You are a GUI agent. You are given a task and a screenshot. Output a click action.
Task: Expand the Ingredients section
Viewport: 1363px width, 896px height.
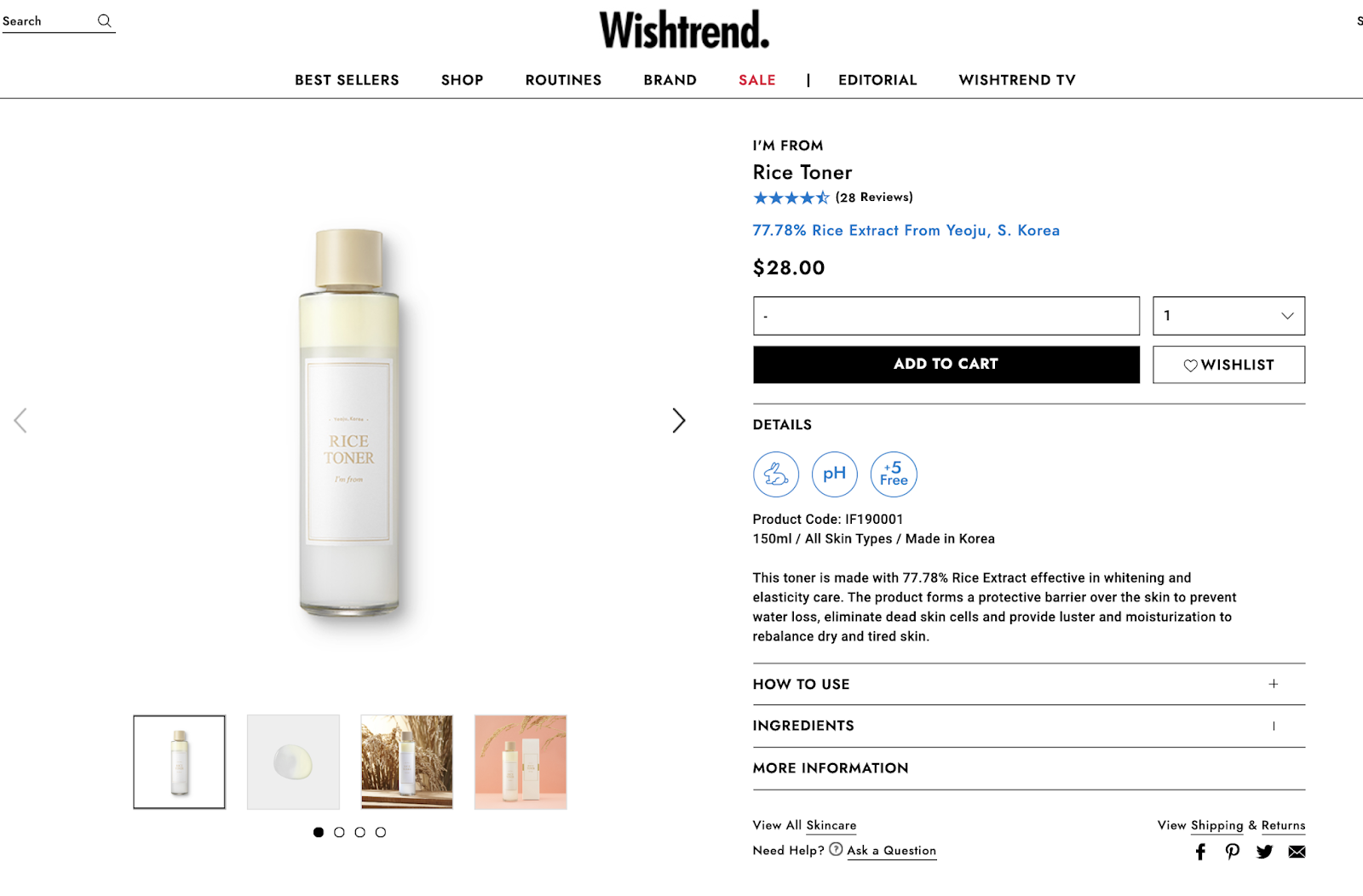click(x=1029, y=726)
